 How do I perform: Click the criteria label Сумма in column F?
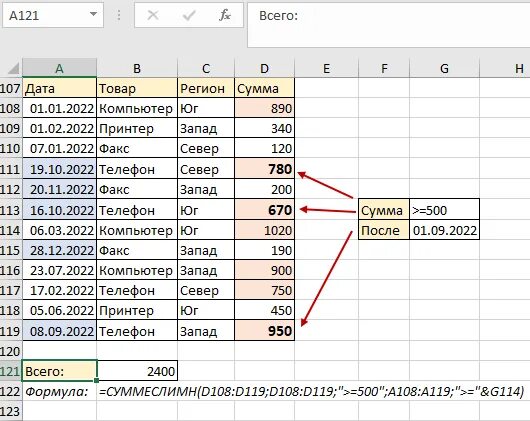(384, 210)
